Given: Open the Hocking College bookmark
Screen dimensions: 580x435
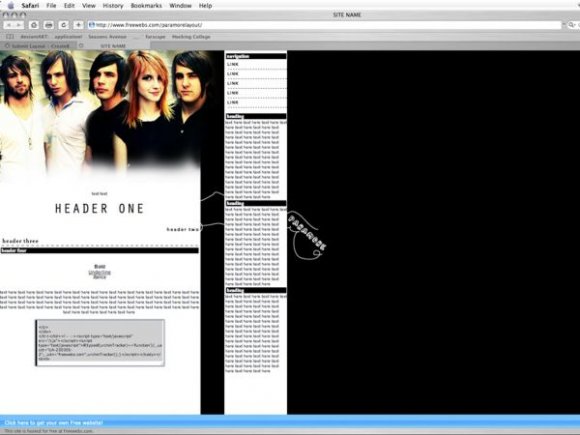Looking at the screenshot, I should 191,37.
